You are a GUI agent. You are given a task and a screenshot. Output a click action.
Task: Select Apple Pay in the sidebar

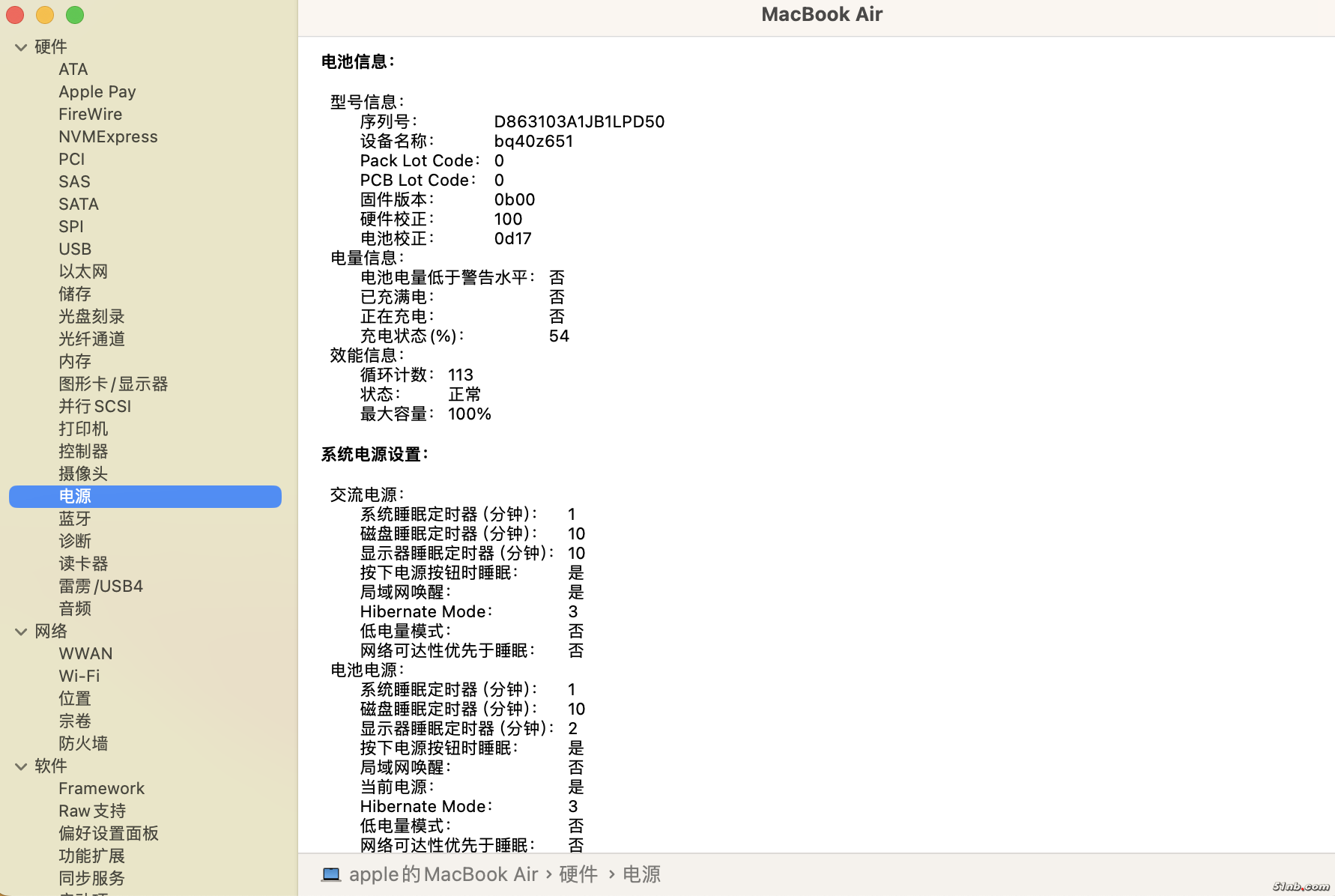point(97,91)
